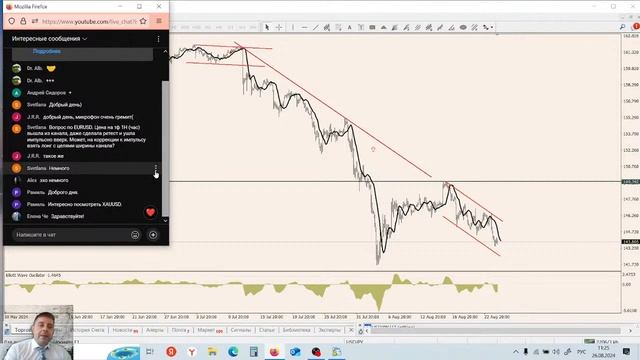Click the youtube.com URL address bar
Image resolution: width=640 pixels, height=360 pixels.
coord(89,21)
